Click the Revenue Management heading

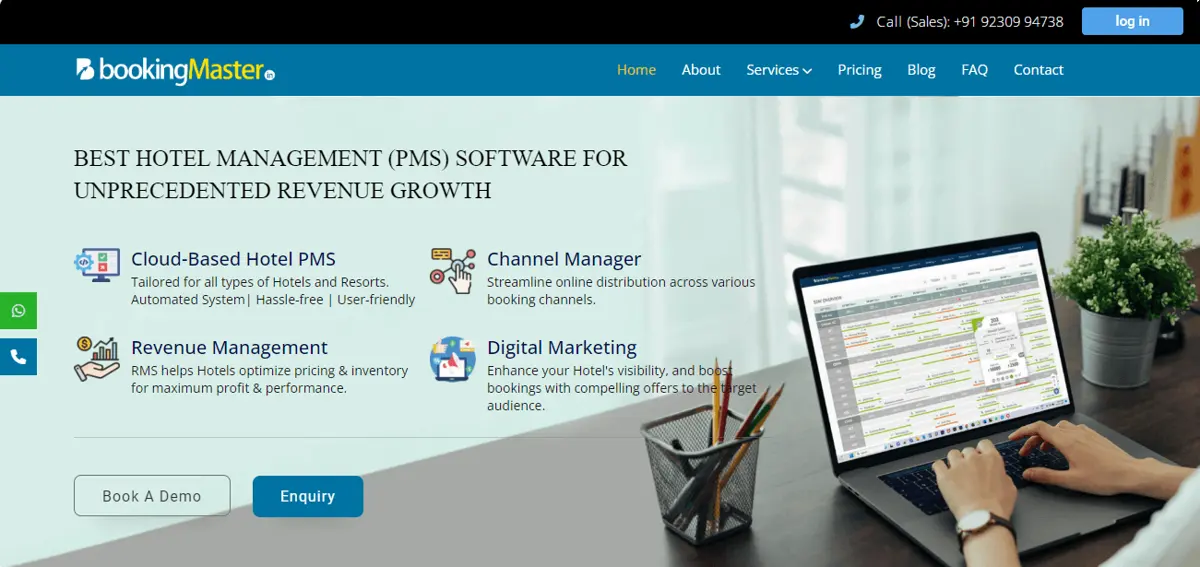coord(229,347)
